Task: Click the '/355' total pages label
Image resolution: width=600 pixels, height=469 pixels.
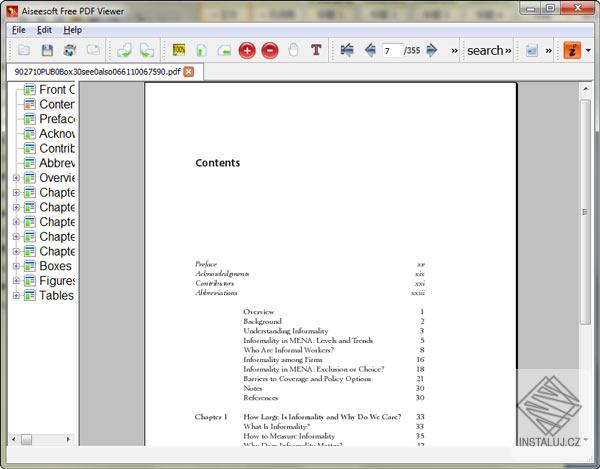Action: coord(412,50)
